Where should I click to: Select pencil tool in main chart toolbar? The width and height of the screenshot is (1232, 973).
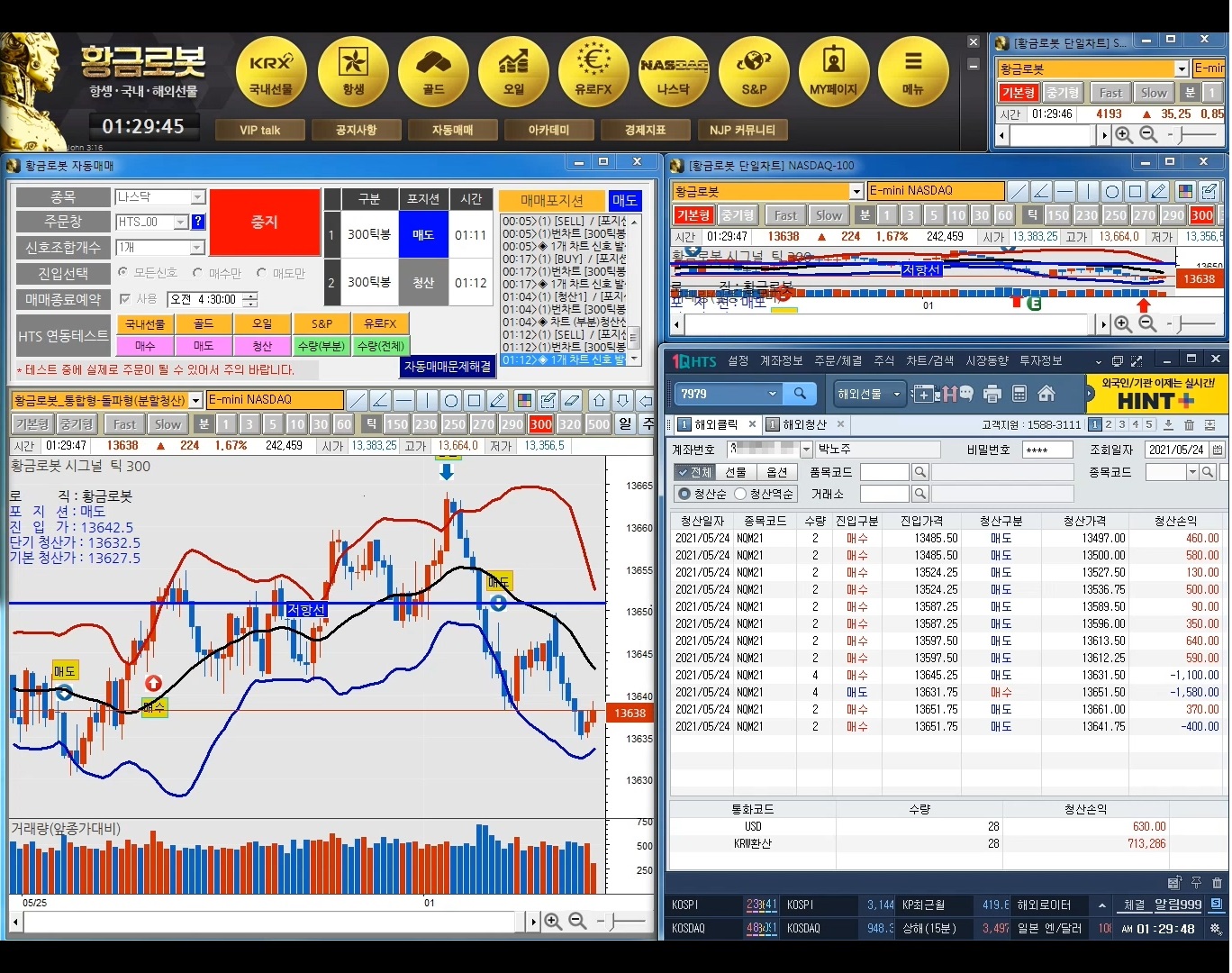point(498,400)
